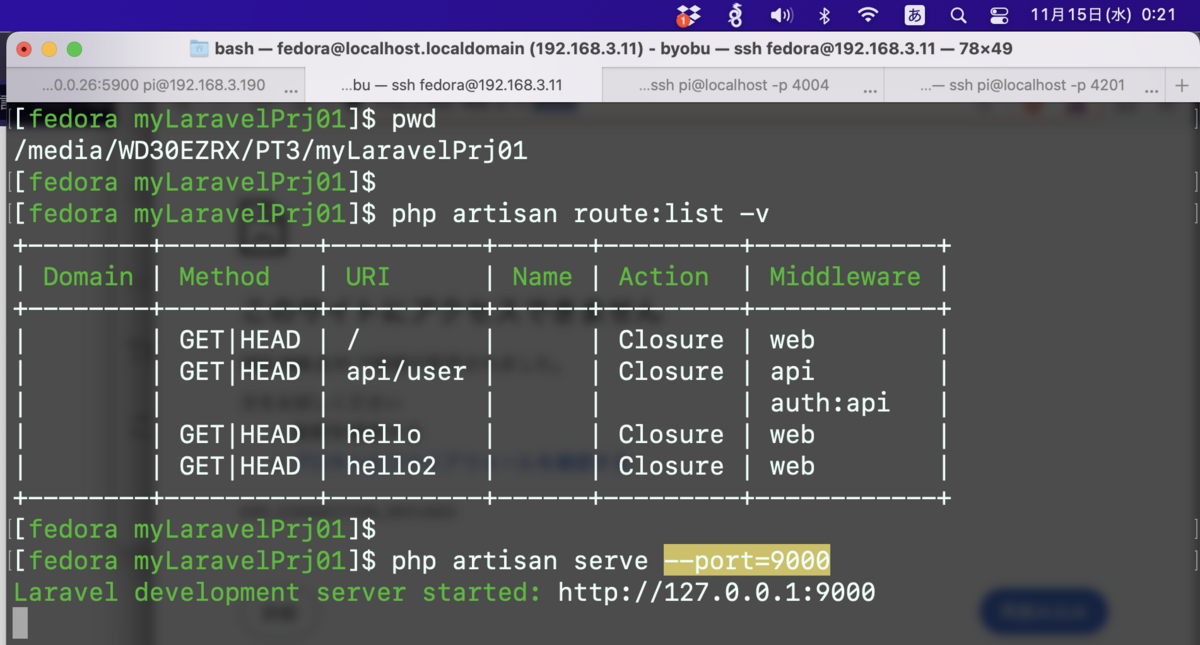Screen dimensions: 1200x645
Task: Click the folder proxy icon in title bar
Action: [199, 48]
